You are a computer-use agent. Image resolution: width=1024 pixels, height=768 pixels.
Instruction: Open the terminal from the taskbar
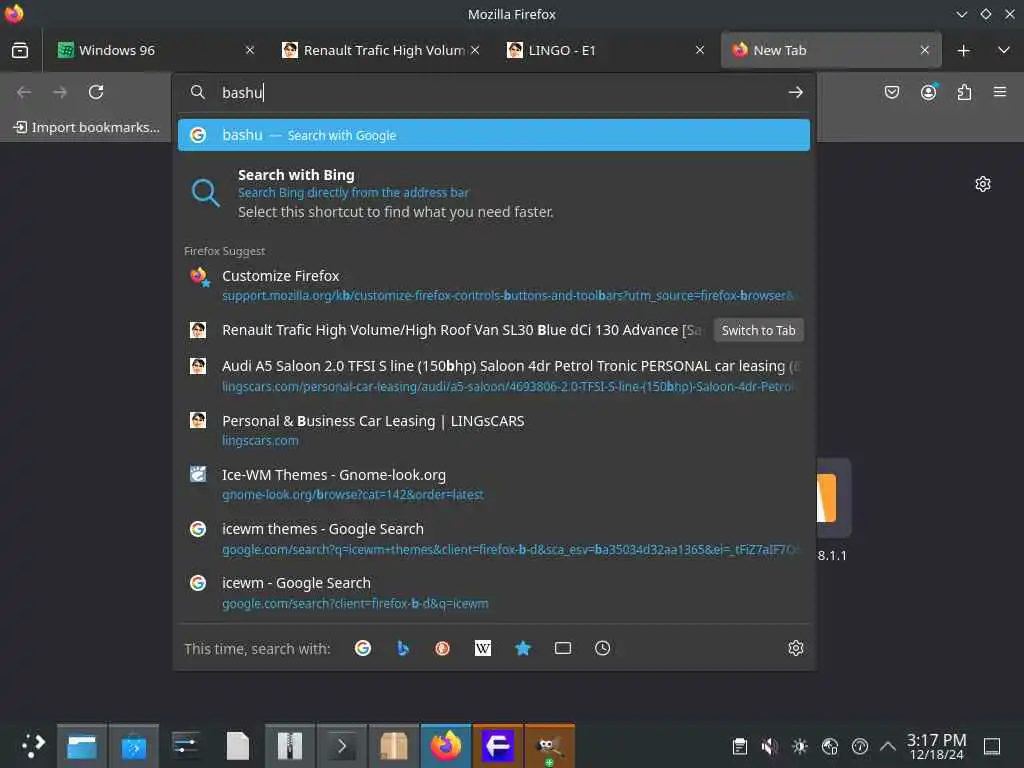[x=342, y=746]
